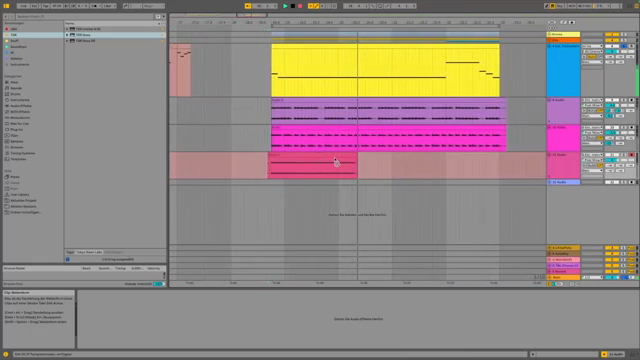The height and width of the screenshot is (360, 640).
Task: Click the Tap tempo button
Action: 45,6
